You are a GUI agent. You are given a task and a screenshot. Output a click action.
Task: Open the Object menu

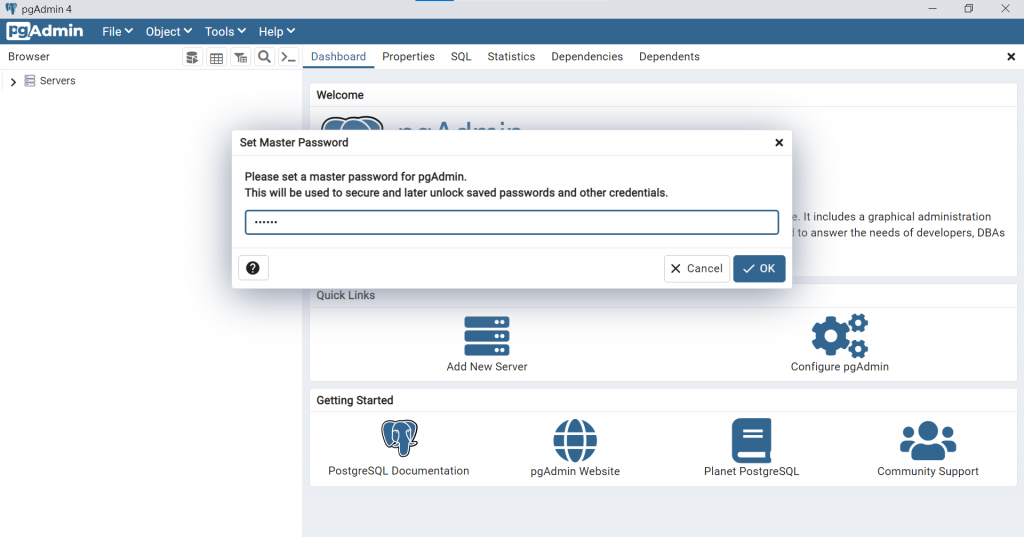[x=168, y=31]
